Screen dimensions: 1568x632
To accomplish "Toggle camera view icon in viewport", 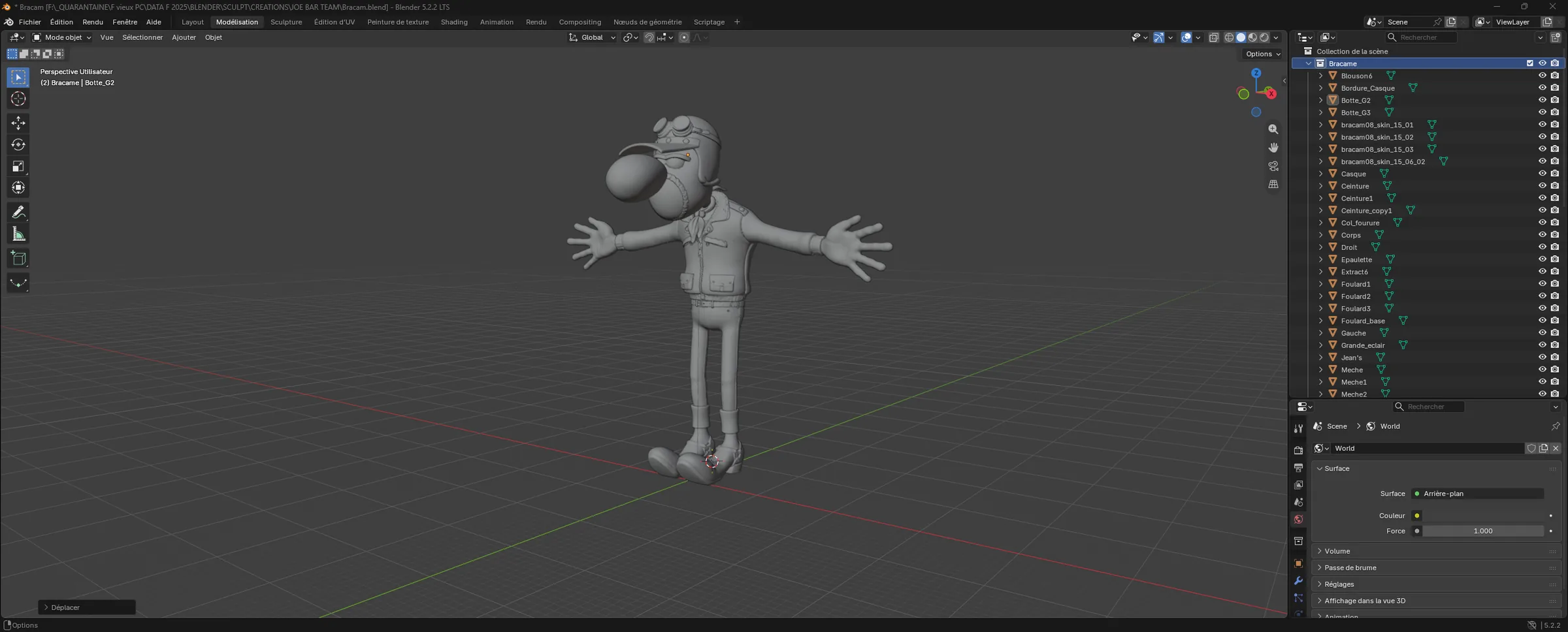I will [x=1273, y=166].
